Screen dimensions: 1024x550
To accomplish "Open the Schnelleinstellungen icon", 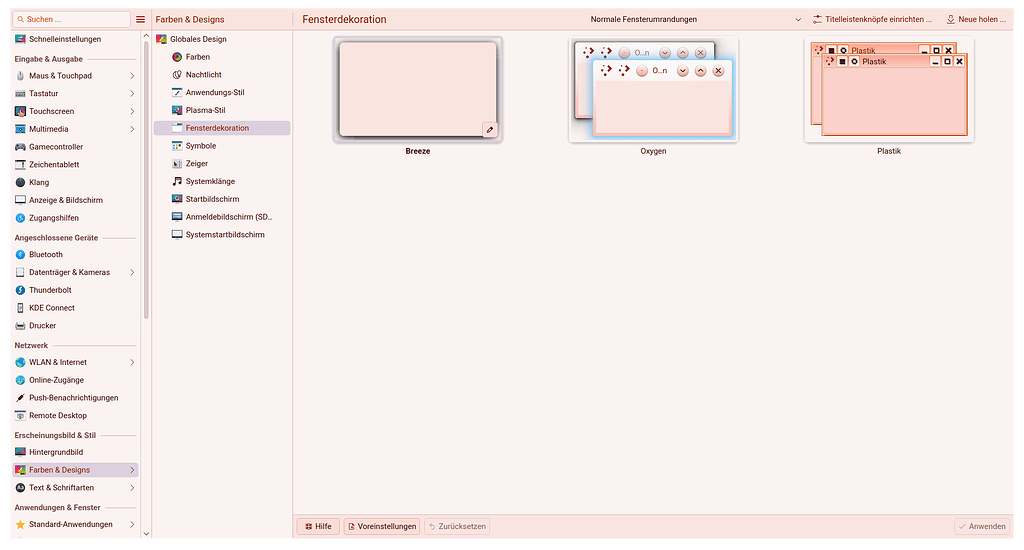I will (20, 39).
